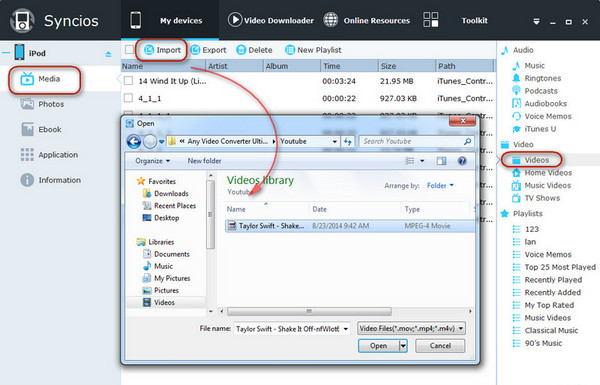Image resolution: width=600 pixels, height=385 pixels.
Task: Change Arrange by Folder dropdown
Action: pyautogui.click(x=440, y=186)
